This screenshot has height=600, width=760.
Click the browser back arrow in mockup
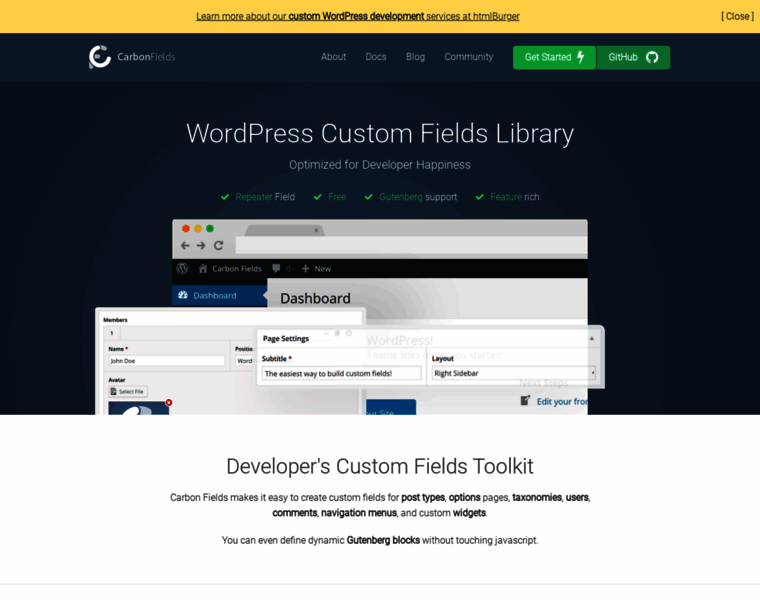185,245
